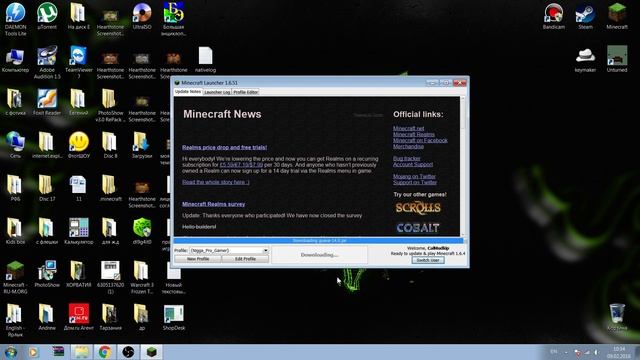Select DAEMON Tools Lite desktop icon
This screenshot has width=640, height=360.
point(16,19)
